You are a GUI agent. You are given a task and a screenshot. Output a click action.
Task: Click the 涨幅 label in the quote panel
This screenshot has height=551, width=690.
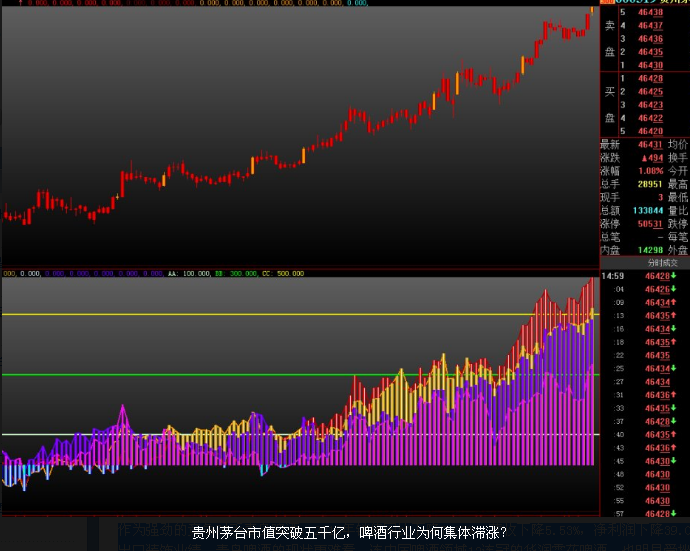(x=610, y=171)
